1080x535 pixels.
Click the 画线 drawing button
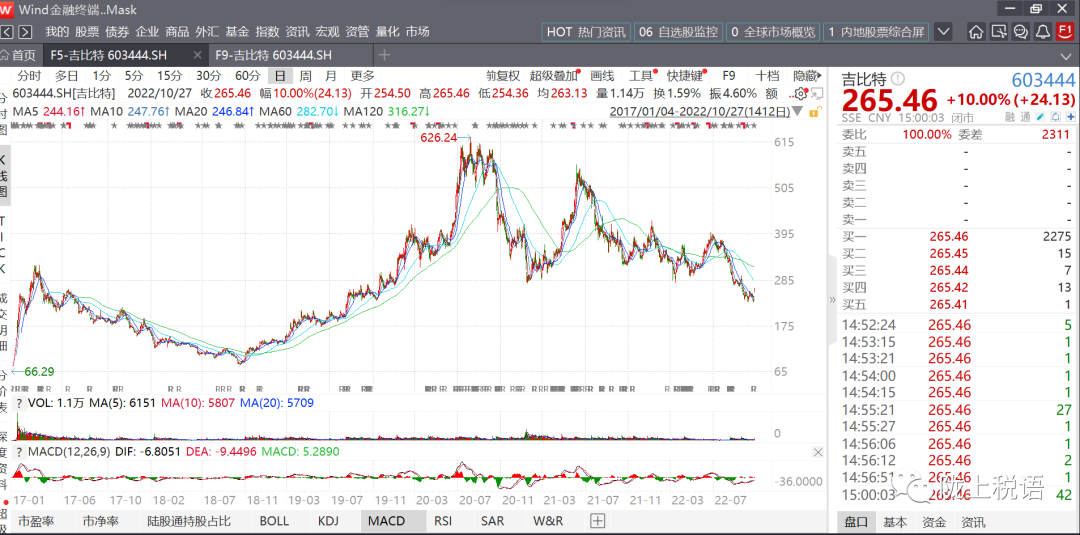pos(602,76)
